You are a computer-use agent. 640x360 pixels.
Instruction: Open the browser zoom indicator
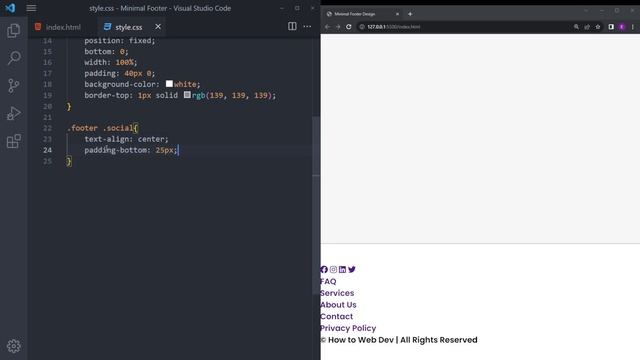pyautogui.click(x=576, y=27)
